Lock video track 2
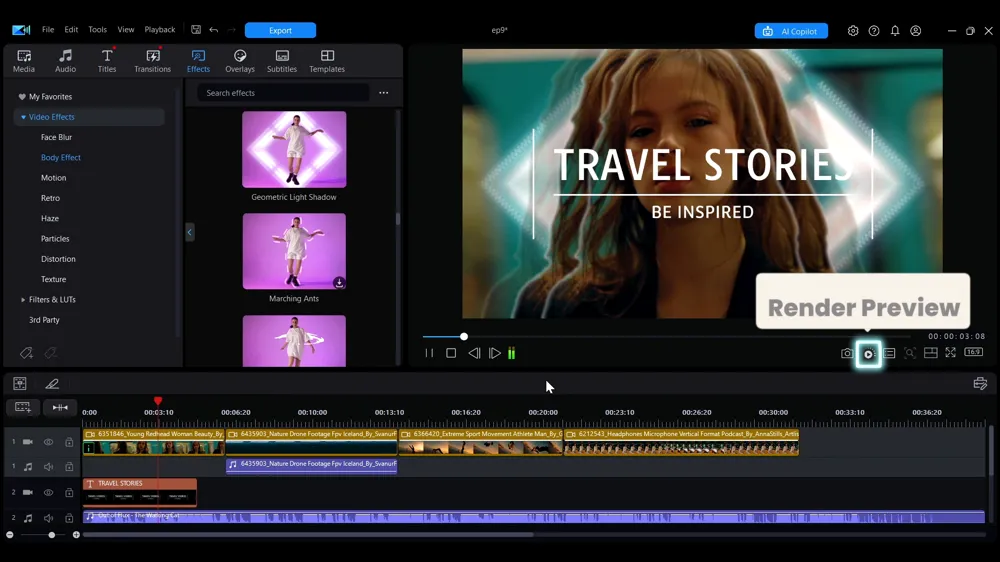 coord(69,492)
